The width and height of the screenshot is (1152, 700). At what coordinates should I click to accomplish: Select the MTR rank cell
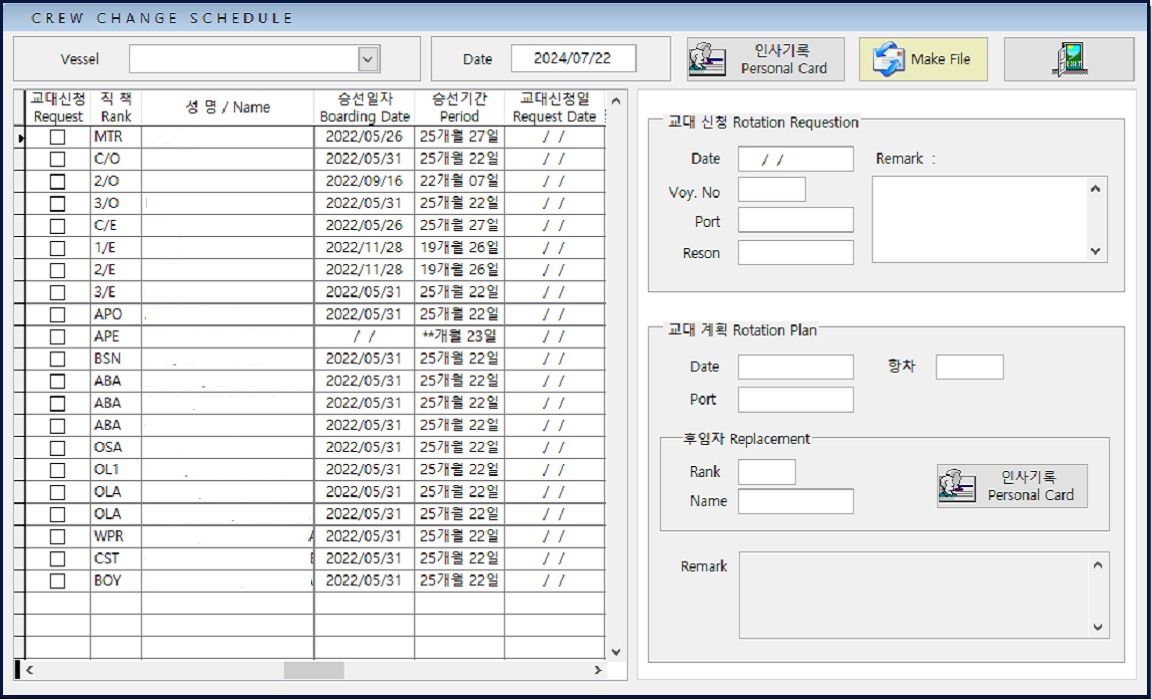(x=116, y=137)
